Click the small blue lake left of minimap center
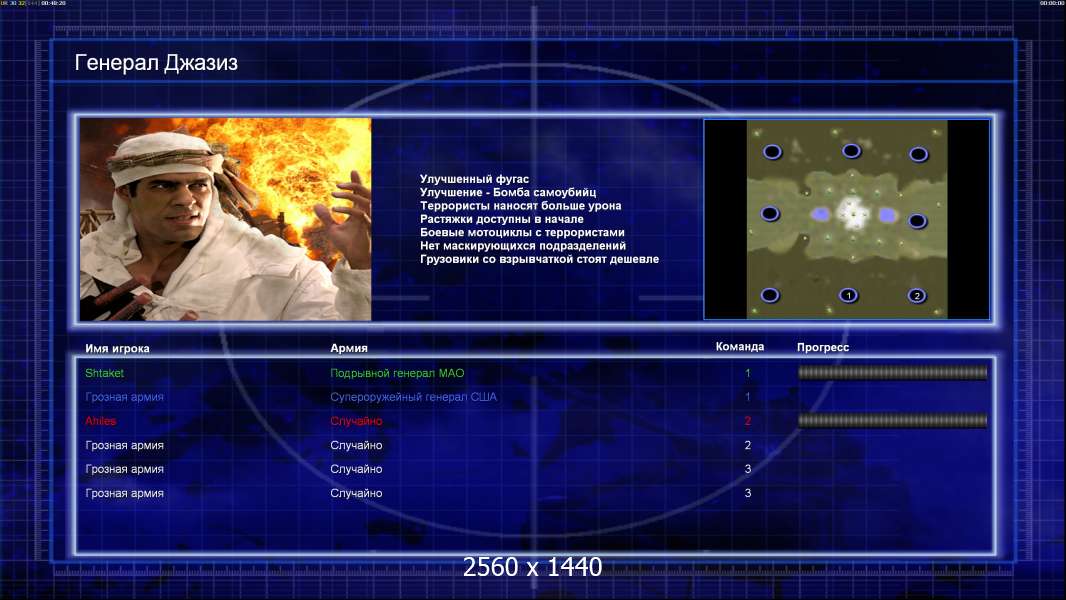Viewport: 1066px width, 600px height. (x=821, y=214)
